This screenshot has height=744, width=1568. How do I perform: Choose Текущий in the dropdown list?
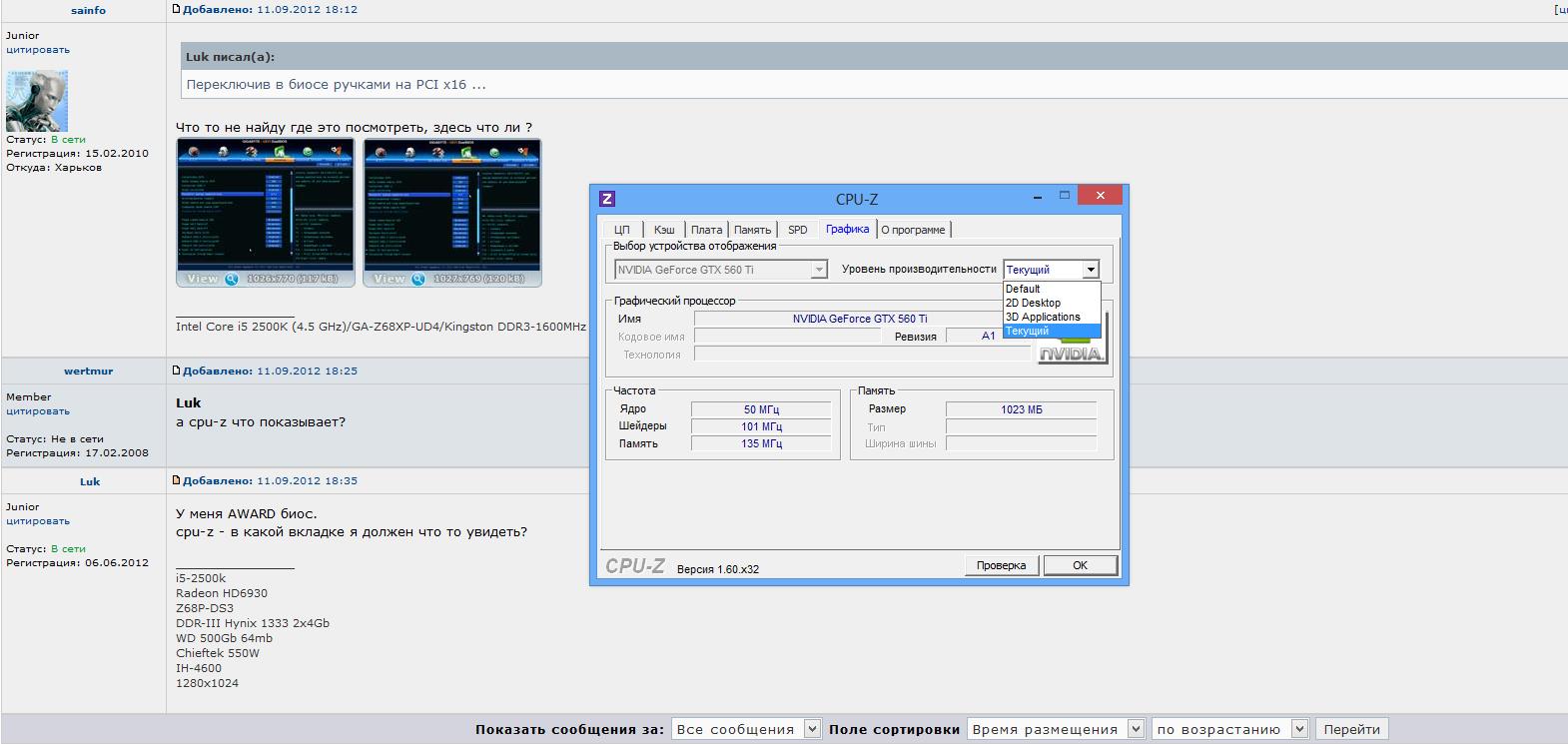[1052, 331]
